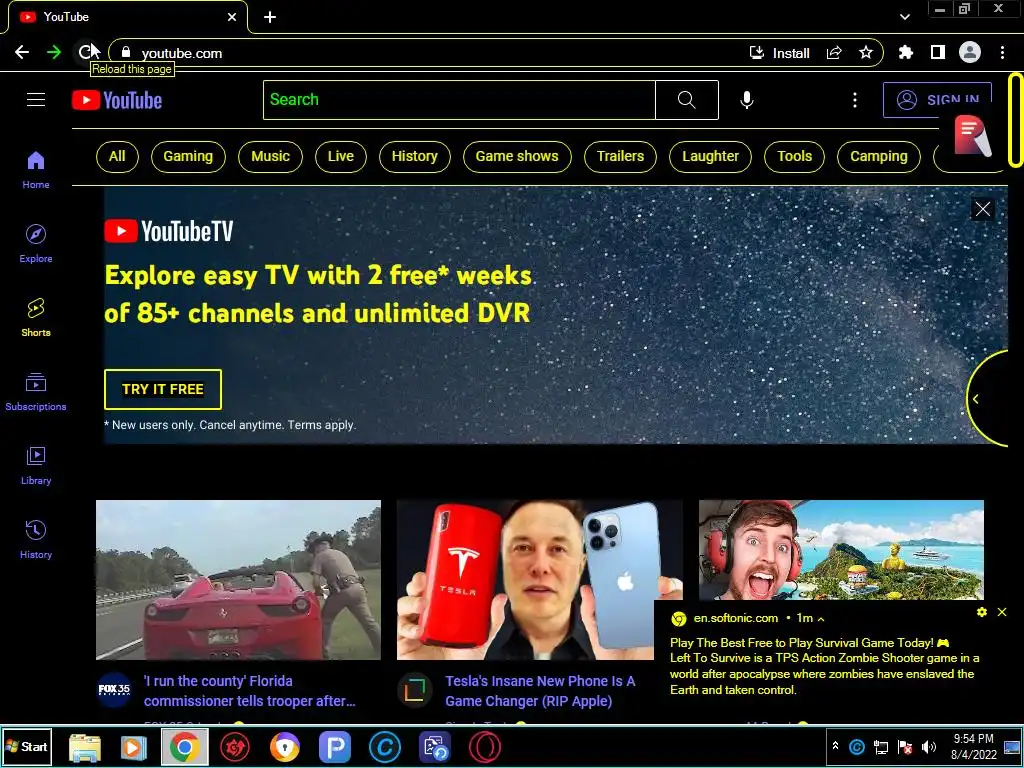
Task: Select the Camping filter chip
Action: click(879, 157)
